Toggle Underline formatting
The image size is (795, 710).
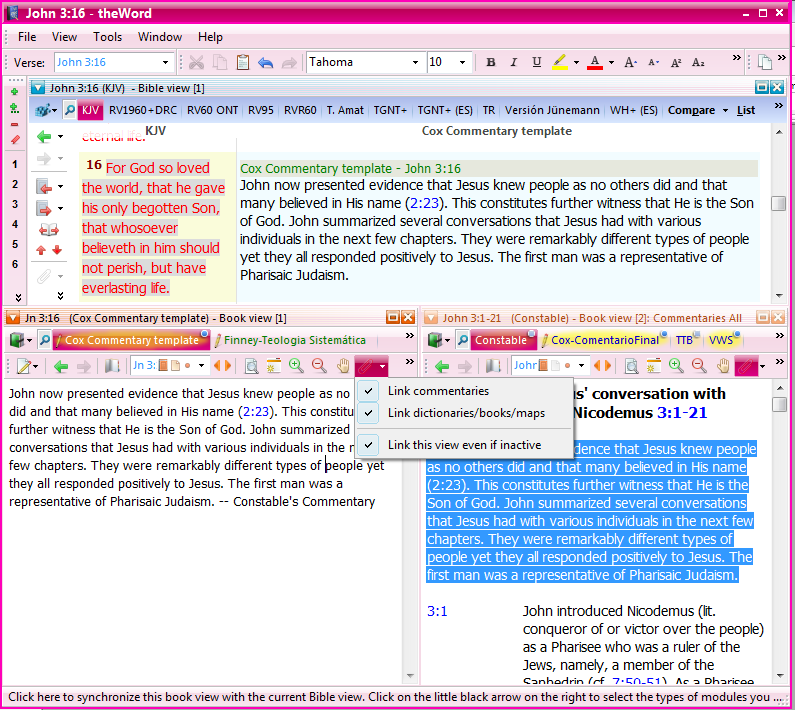point(536,62)
